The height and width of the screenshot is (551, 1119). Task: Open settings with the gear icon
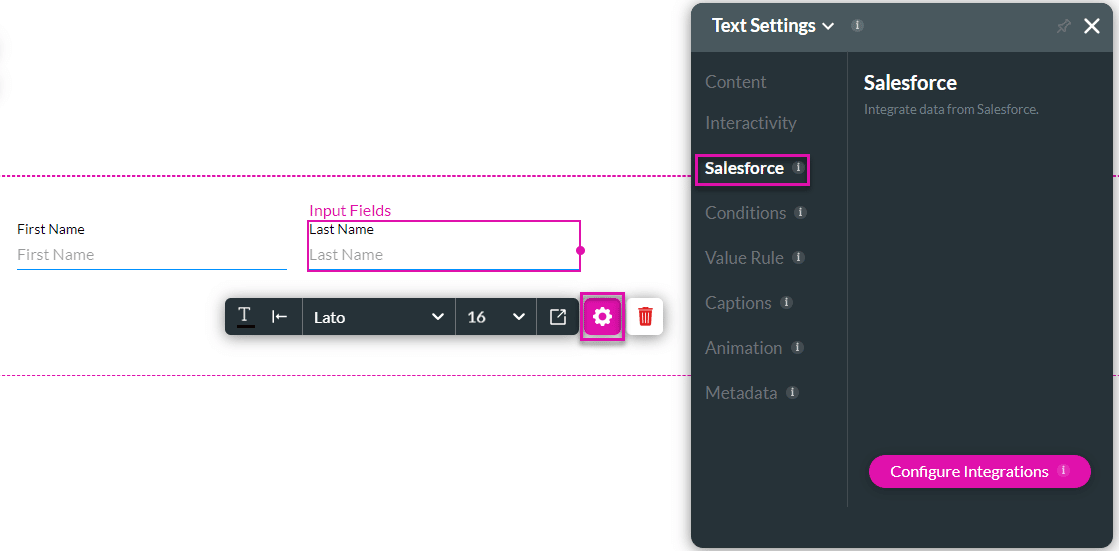click(602, 317)
